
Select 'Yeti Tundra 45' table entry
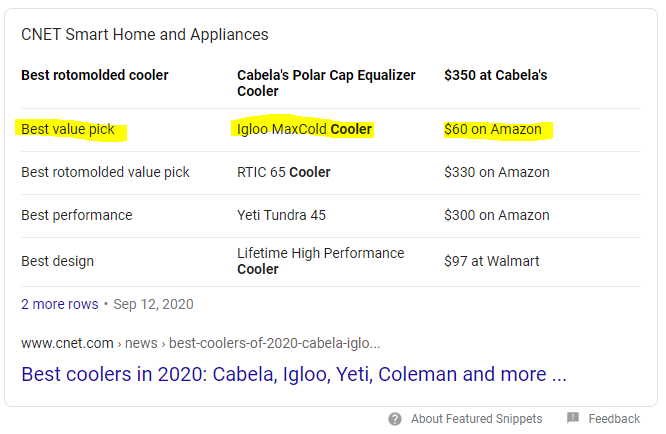tap(281, 215)
